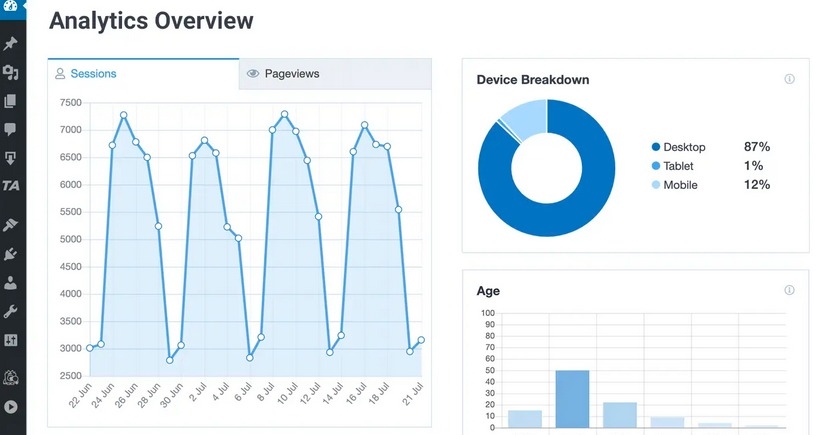The image size is (820, 435).
Task: Select the Sessions tab
Action: pos(92,74)
